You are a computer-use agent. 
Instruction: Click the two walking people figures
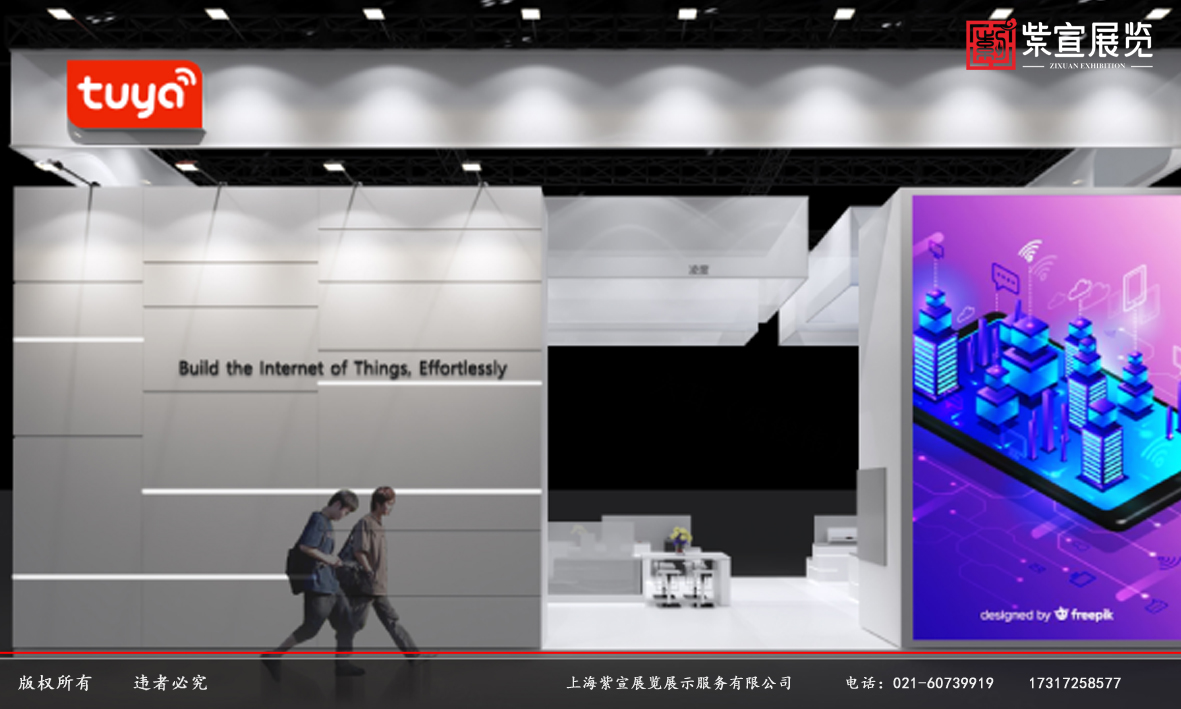point(345,575)
